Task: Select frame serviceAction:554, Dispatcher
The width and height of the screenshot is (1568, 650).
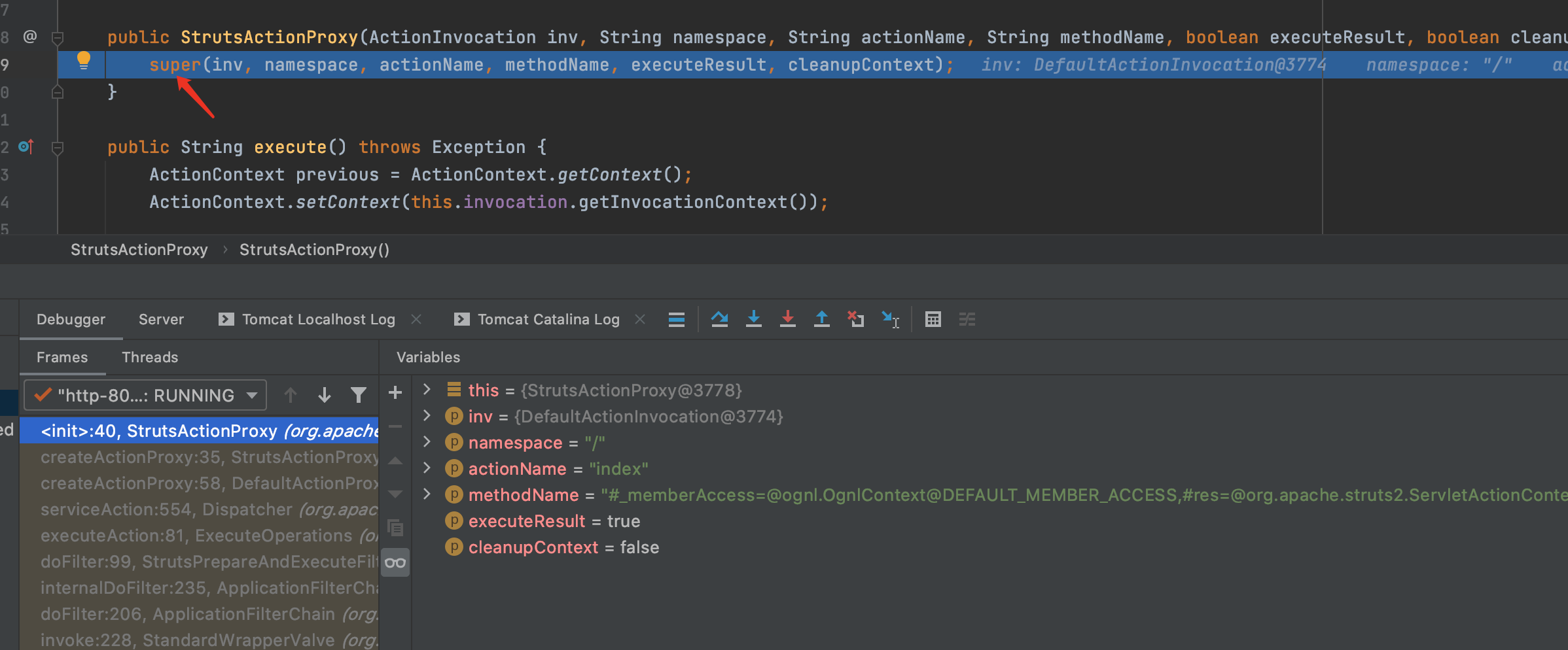Action: (x=199, y=509)
